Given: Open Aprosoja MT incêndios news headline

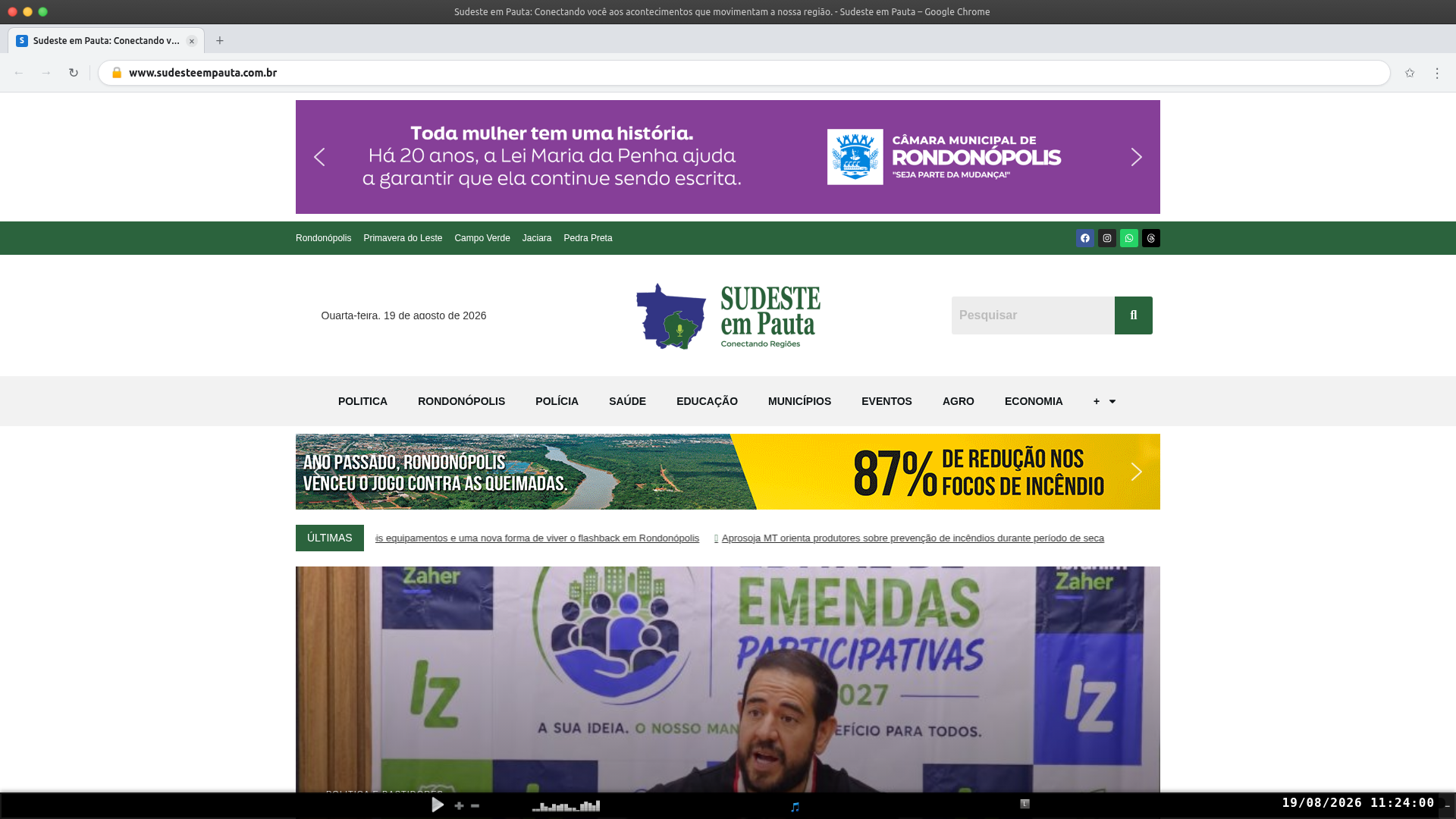Looking at the screenshot, I should pyautogui.click(x=912, y=538).
